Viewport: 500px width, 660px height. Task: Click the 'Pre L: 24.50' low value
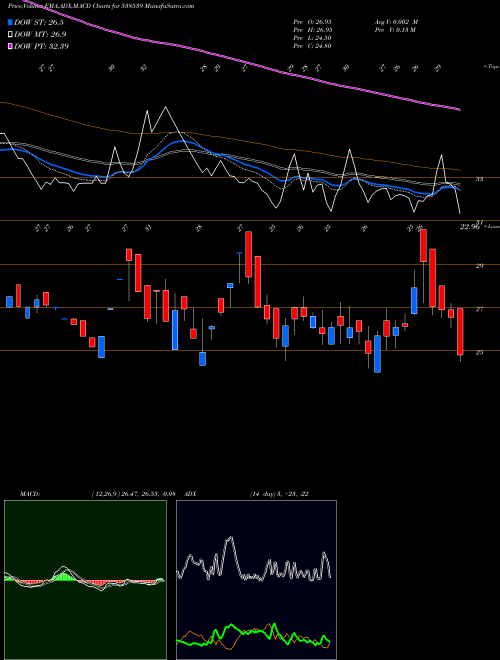[313, 38]
